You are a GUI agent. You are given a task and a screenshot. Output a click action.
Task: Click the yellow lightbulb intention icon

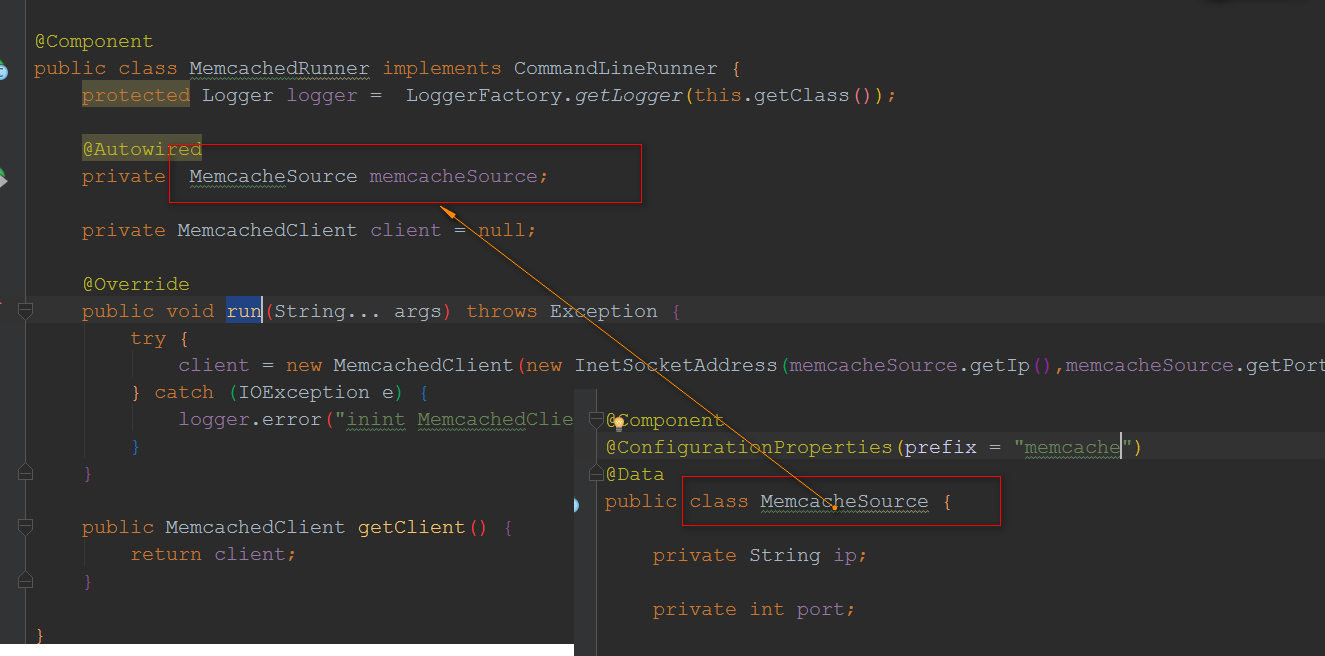(x=619, y=421)
